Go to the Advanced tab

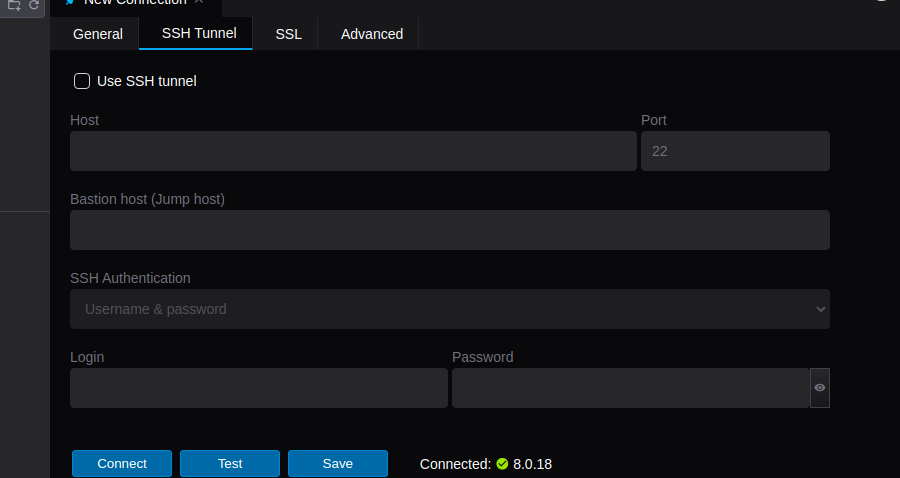coord(372,34)
